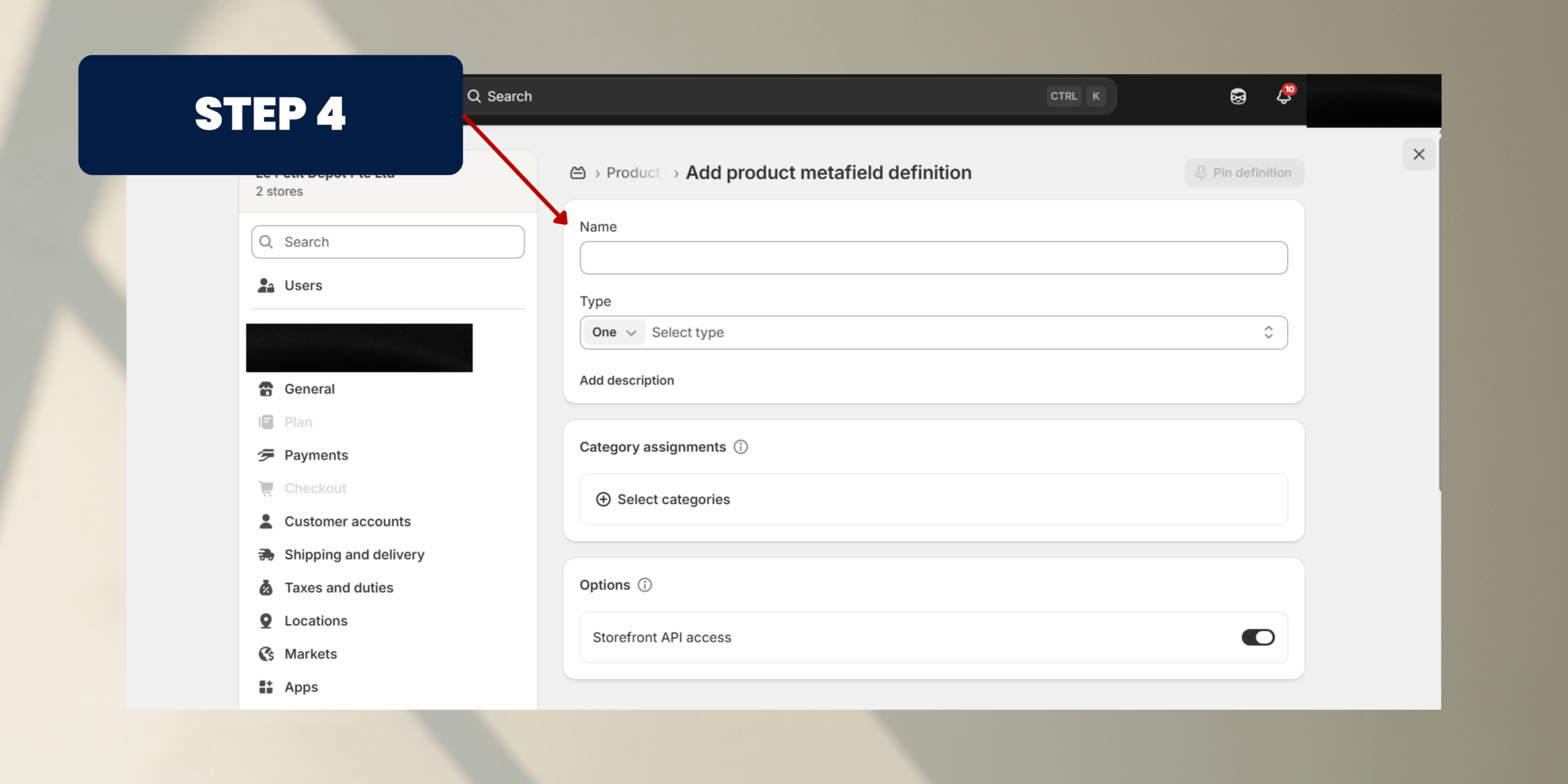1568x784 pixels.
Task: Expand the One list selector dropdown
Action: pyautogui.click(x=613, y=332)
